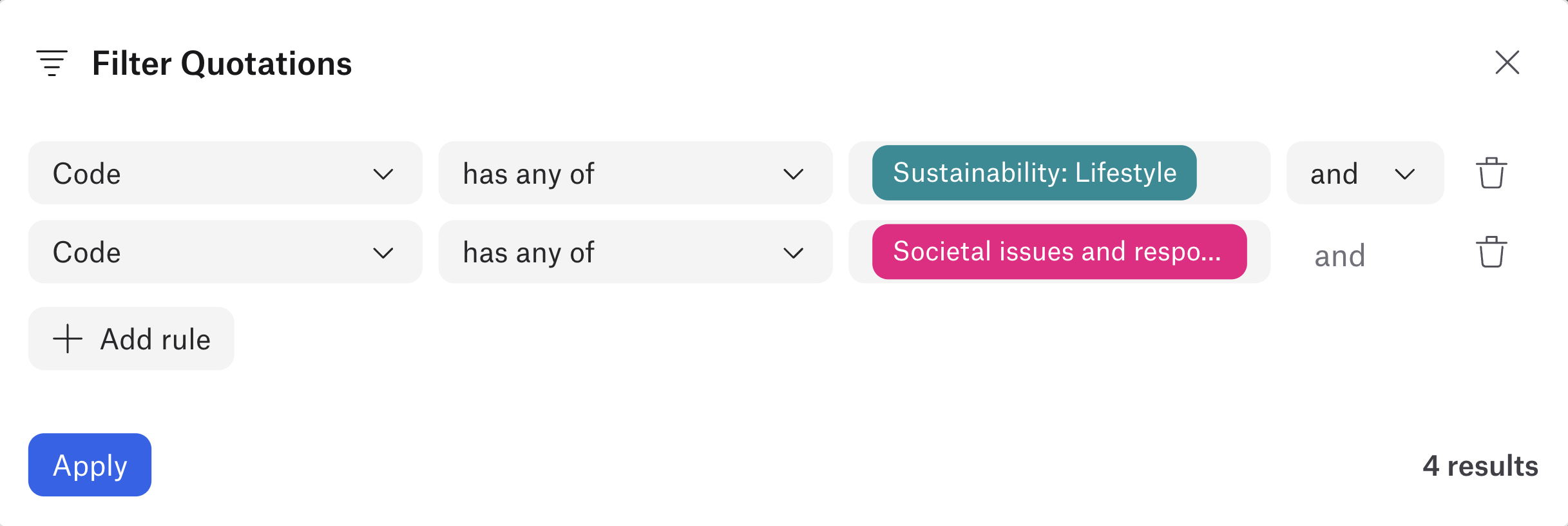This screenshot has height=526, width=1568.
Task: Delete the Societal issues rule via trash icon
Action: (x=1491, y=252)
